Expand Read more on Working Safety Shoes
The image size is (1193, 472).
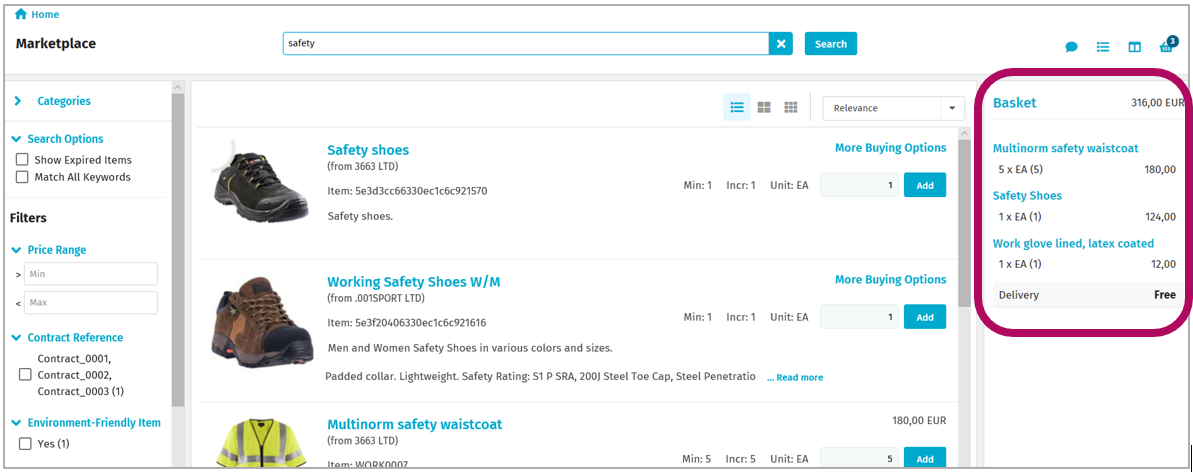click(794, 378)
